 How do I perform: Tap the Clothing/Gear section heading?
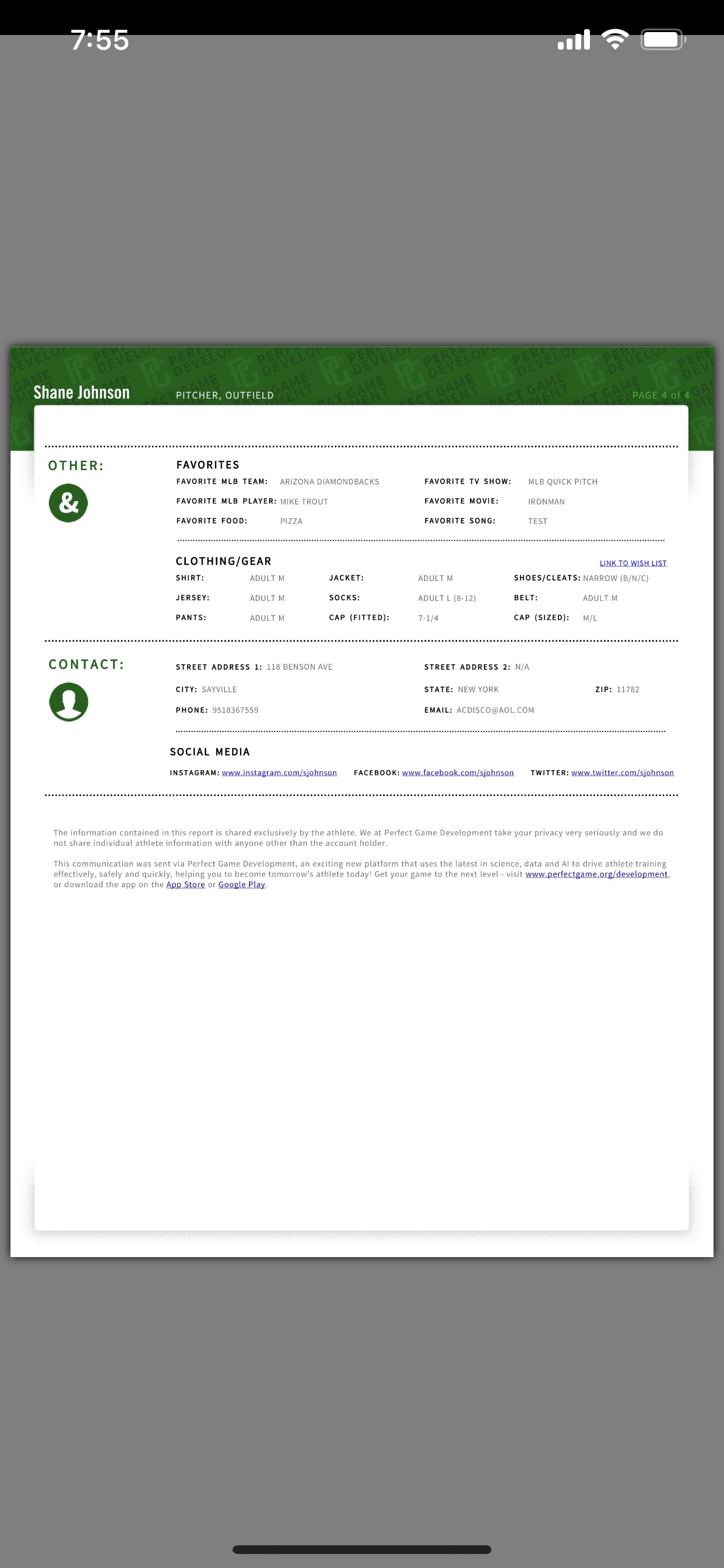(x=223, y=561)
